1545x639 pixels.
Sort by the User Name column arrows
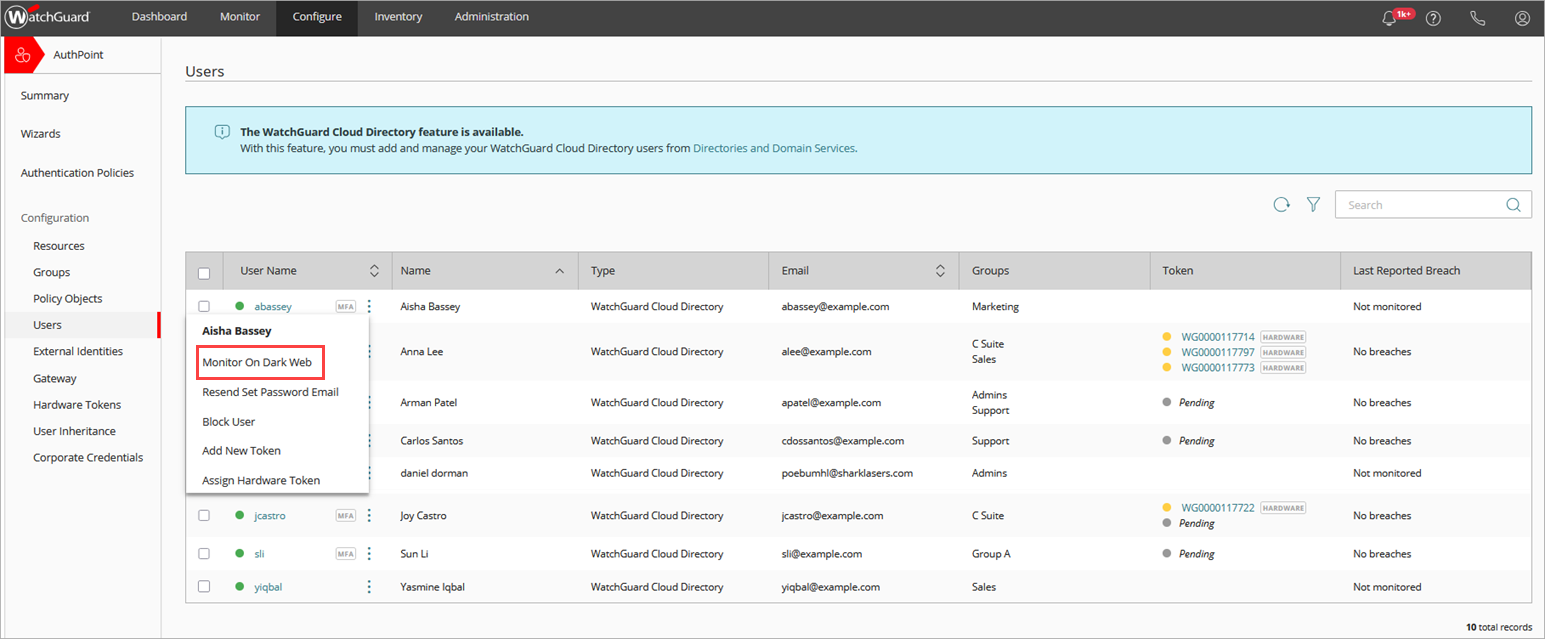tap(374, 271)
